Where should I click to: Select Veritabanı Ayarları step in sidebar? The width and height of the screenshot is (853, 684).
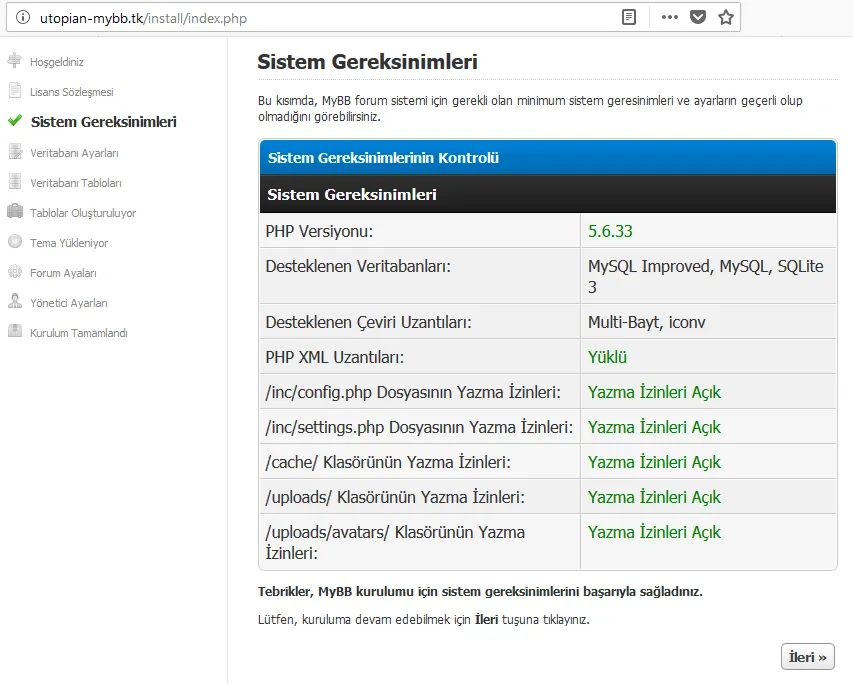(x=74, y=153)
